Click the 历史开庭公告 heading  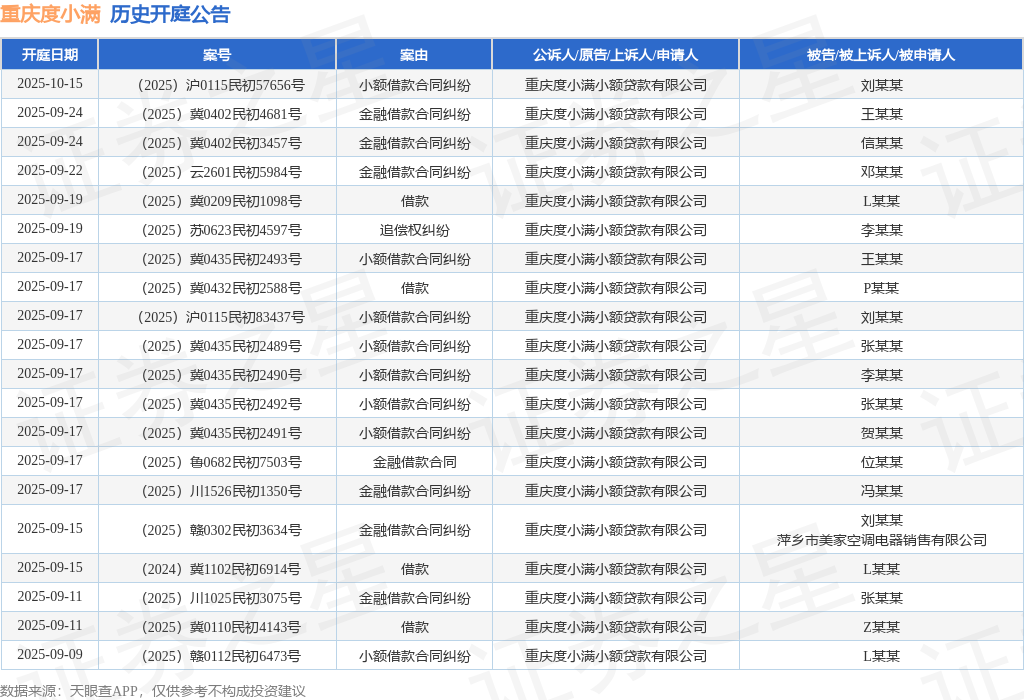(x=170, y=14)
